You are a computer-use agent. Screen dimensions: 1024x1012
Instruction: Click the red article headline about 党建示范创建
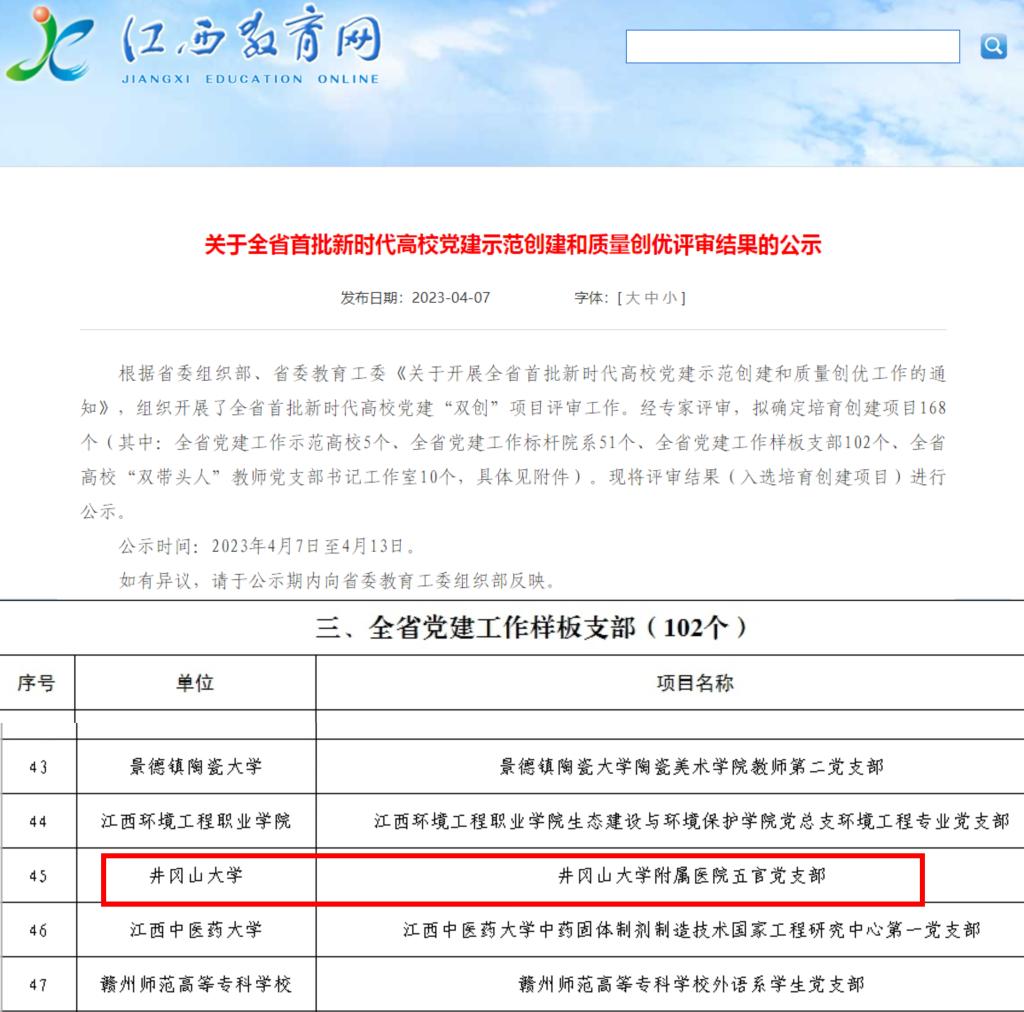[512, 245]
